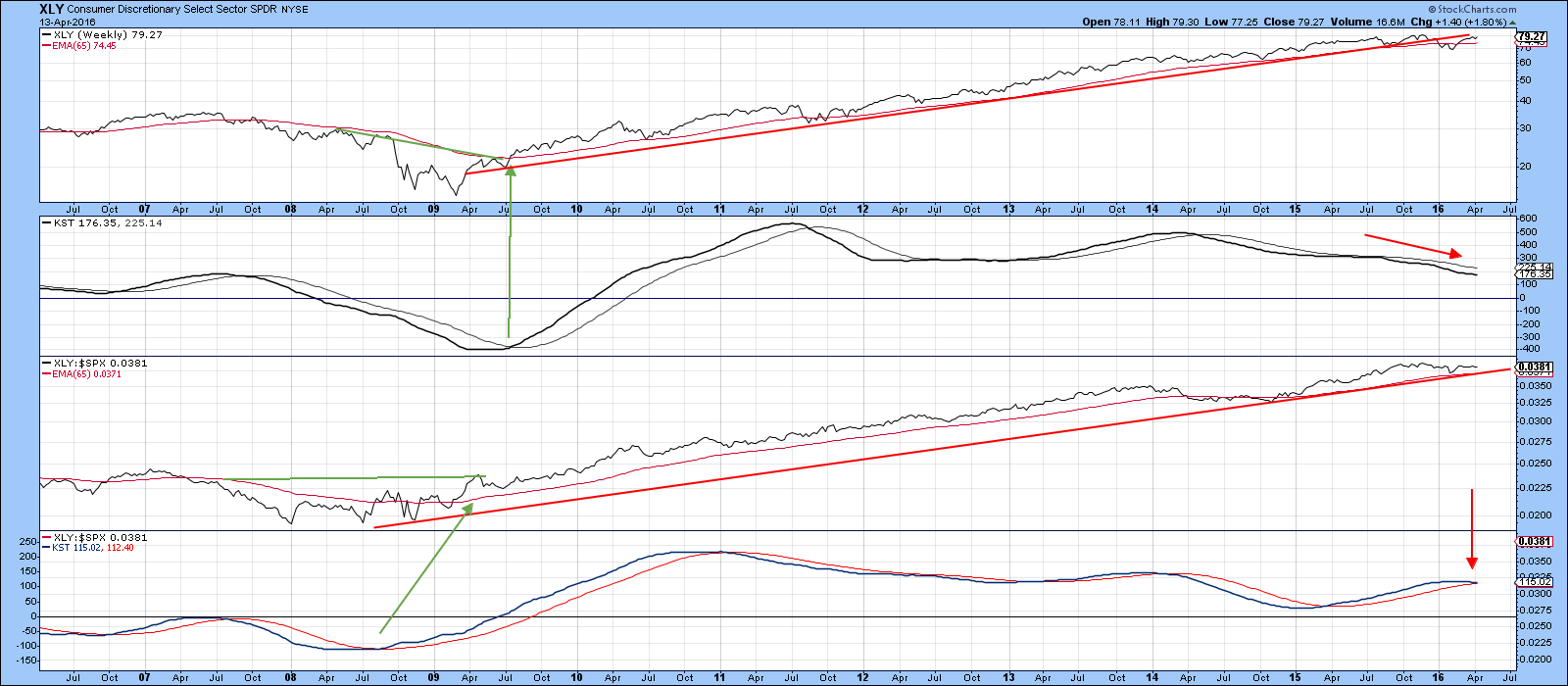Click year 09 on the top panel date axis

tap(433, 209)
